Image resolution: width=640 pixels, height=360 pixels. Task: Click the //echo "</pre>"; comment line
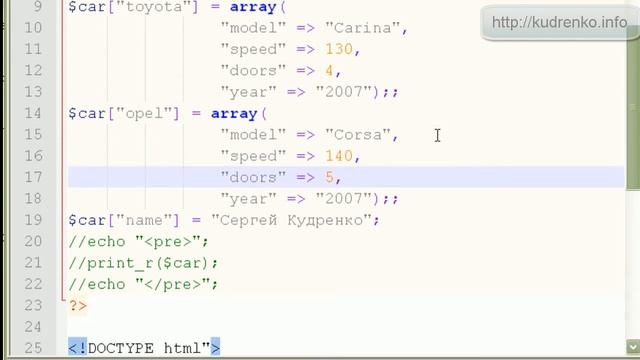tap(143, 284)
